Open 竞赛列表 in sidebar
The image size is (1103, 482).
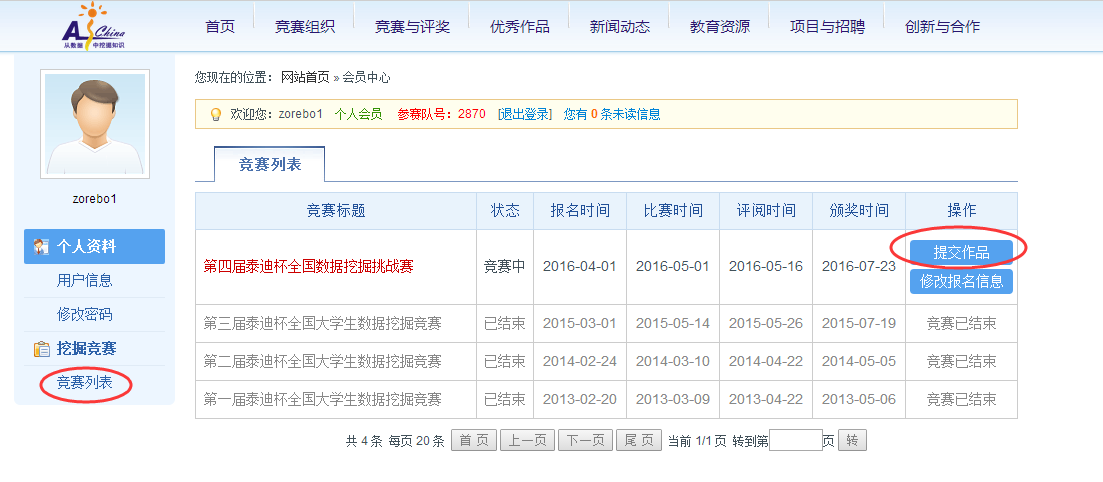pyautogui.click(x=84, y=383)
